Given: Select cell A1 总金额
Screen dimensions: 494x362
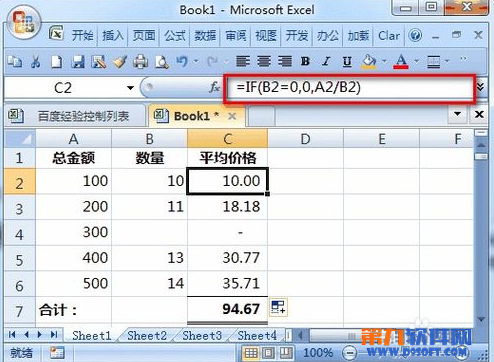Looking at the screenshot, I should [73, 158].
